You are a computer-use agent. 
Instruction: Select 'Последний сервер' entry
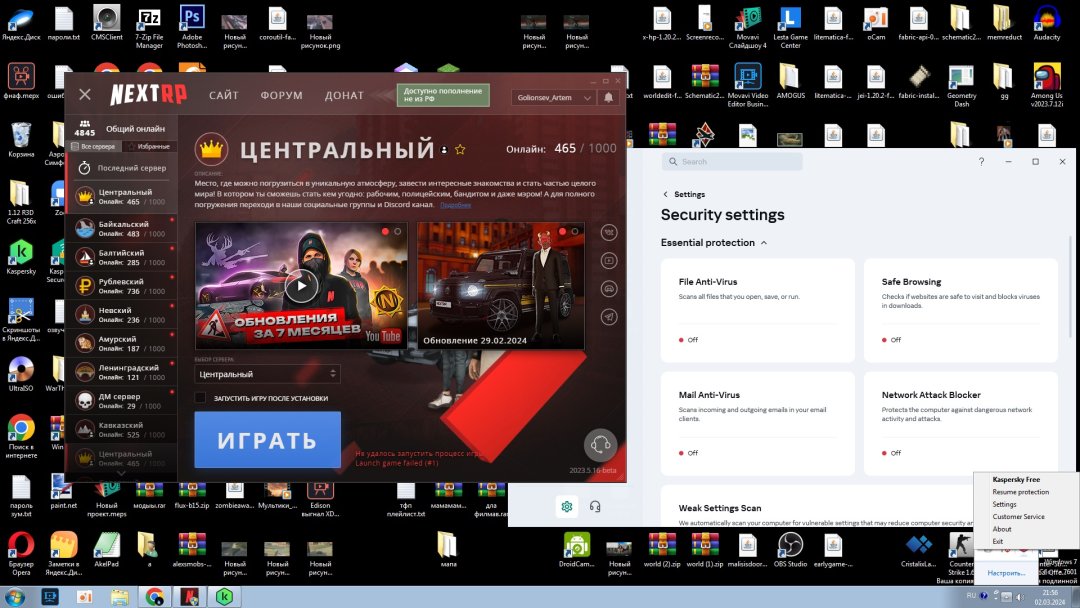pos(121,168)
